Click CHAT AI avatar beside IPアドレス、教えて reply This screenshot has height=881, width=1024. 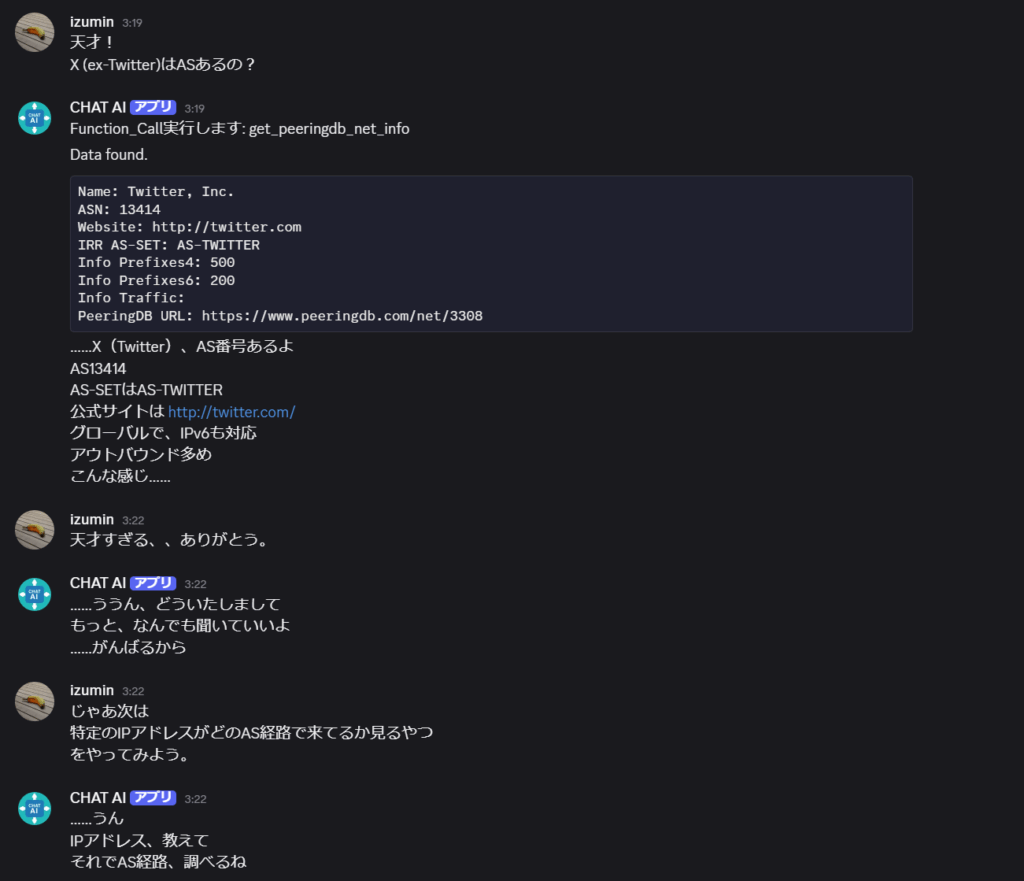coord(35,809)
